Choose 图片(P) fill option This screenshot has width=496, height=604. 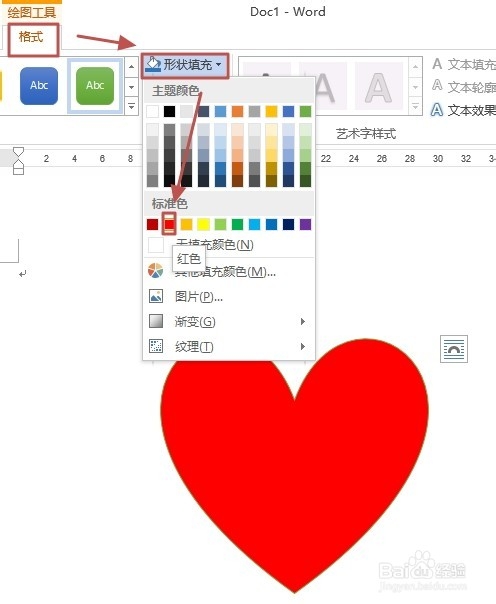coord(229,297)
